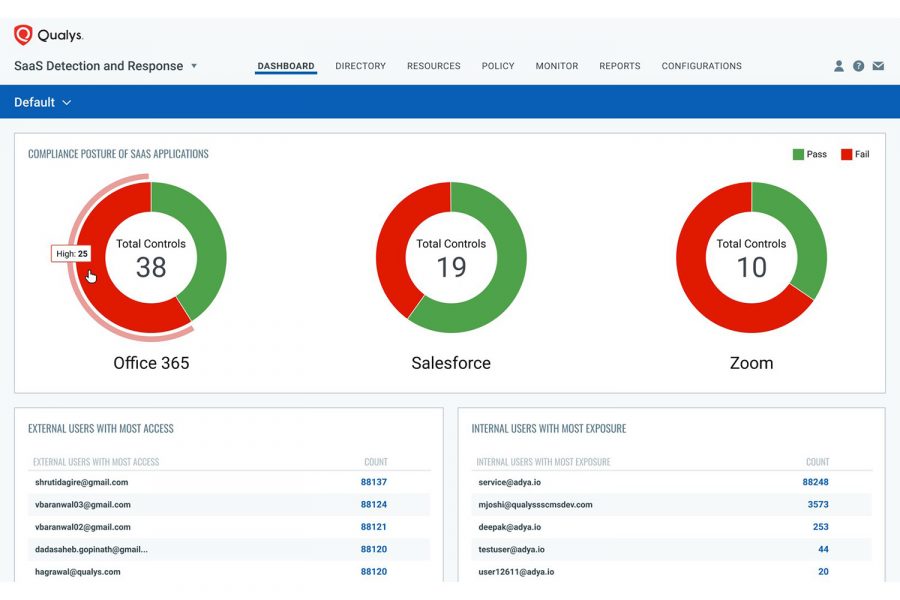Open count 3573 for mjoshi@qualyssscmsdev.com
Viewport: 900px width, 600px height.
click(x=818, y=505)
